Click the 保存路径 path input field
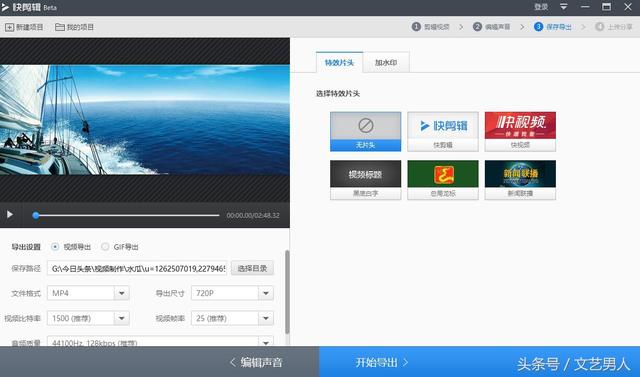 coord(137,268)
